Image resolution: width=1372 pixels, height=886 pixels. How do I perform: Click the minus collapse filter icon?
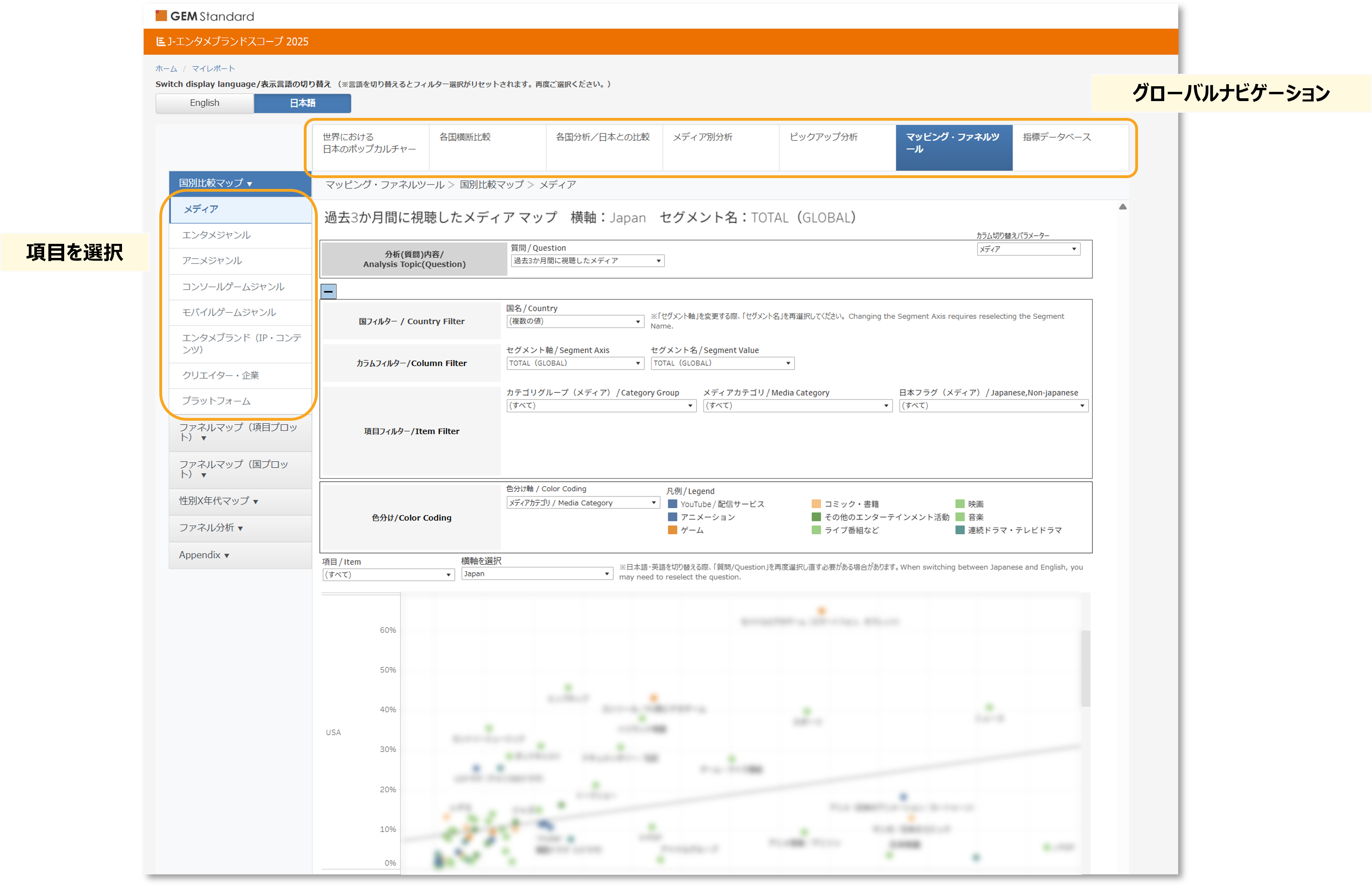328,292
